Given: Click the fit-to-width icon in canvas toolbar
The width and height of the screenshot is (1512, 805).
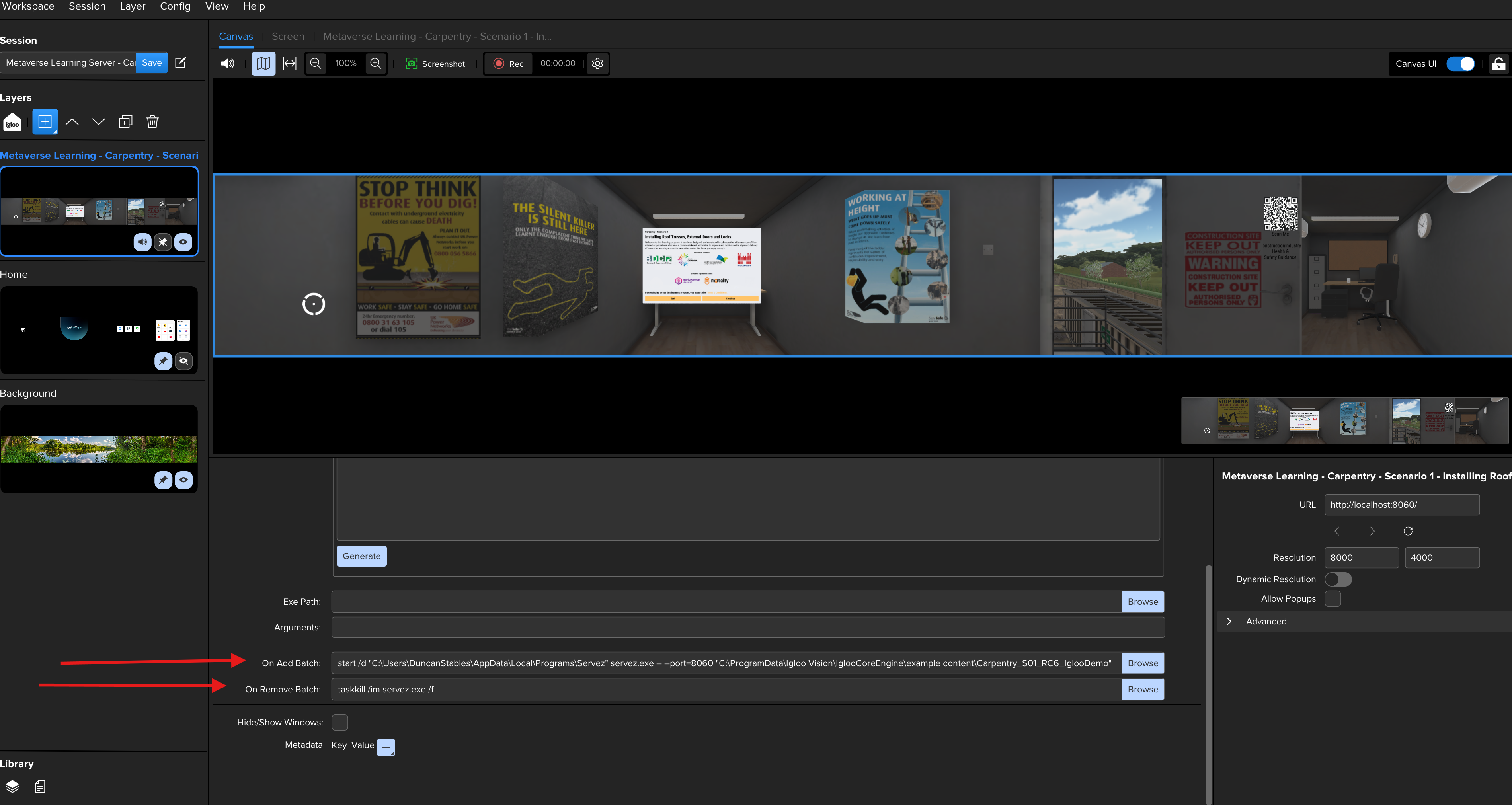Looking at the screenshot, I should [290, 63].
